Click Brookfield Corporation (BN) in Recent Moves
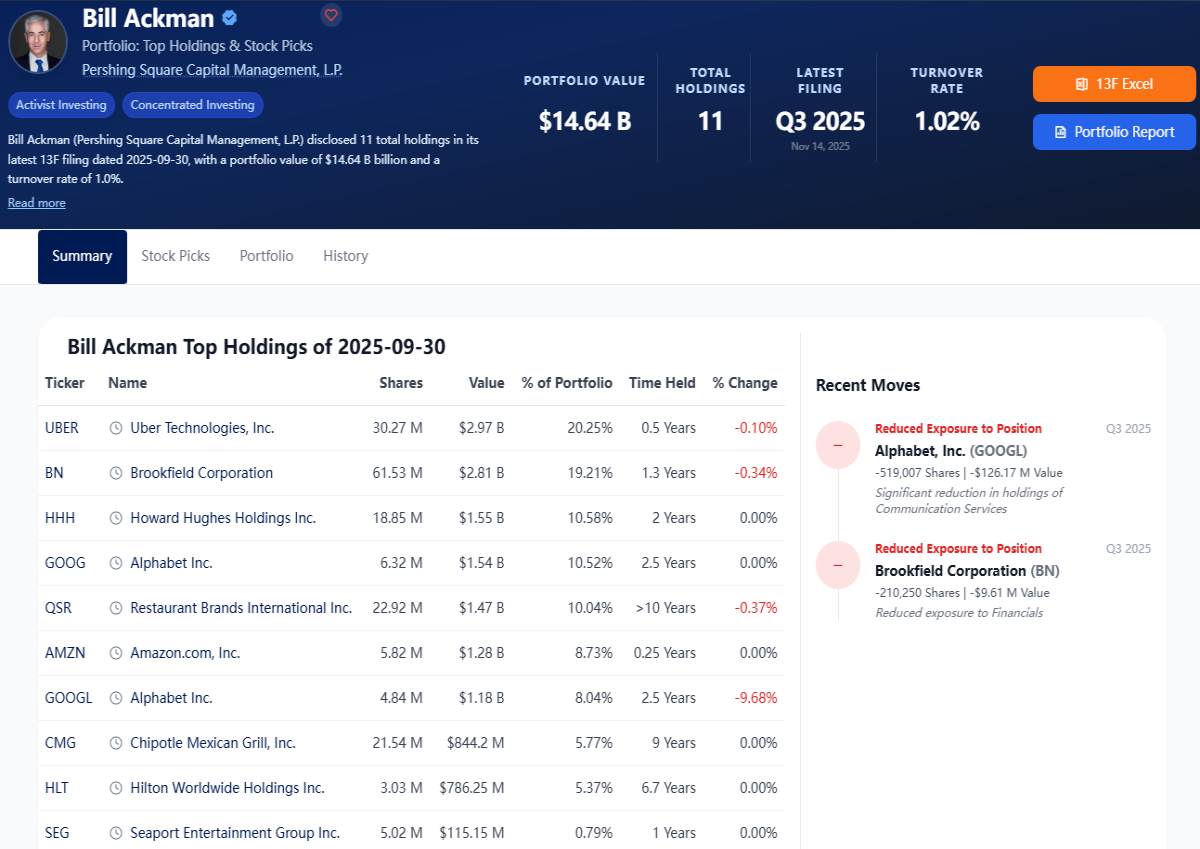 [x=967, y=571]
